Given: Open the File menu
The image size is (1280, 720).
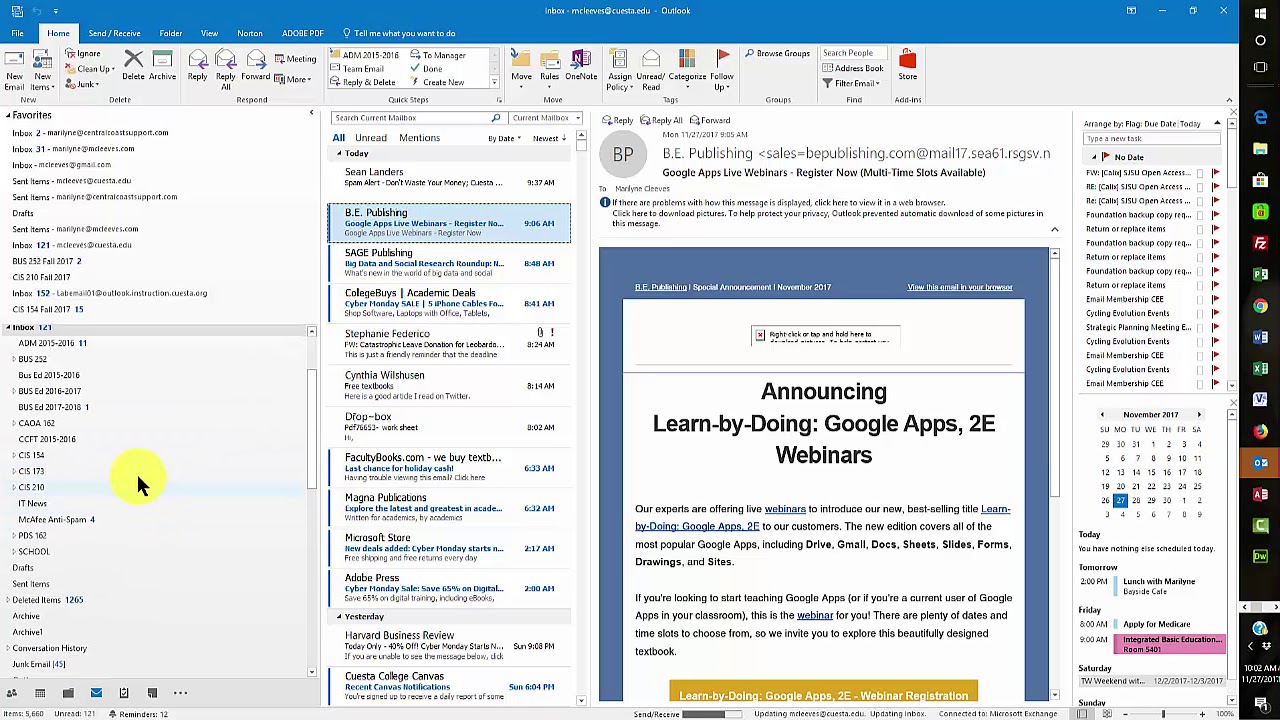Looking at the screenshot, I should pyautogui.click(x=17, y=33).
